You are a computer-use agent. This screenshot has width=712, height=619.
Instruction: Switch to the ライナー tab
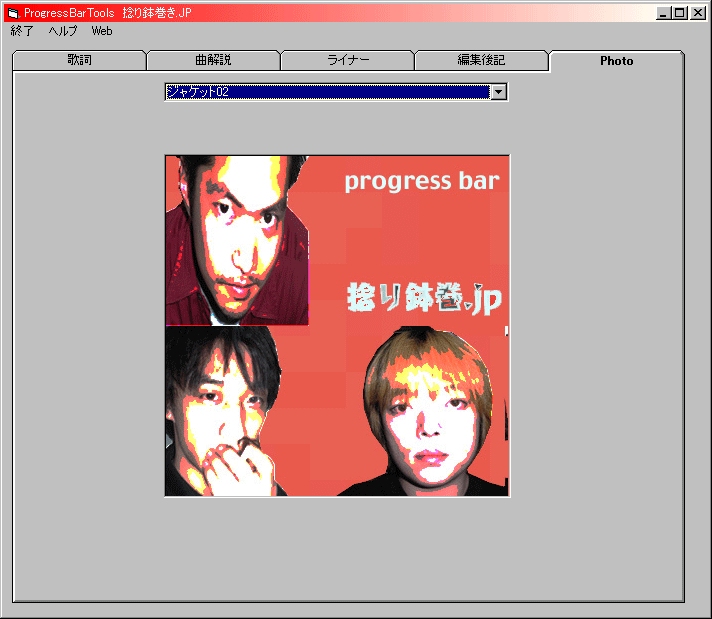tap(348, 60)
